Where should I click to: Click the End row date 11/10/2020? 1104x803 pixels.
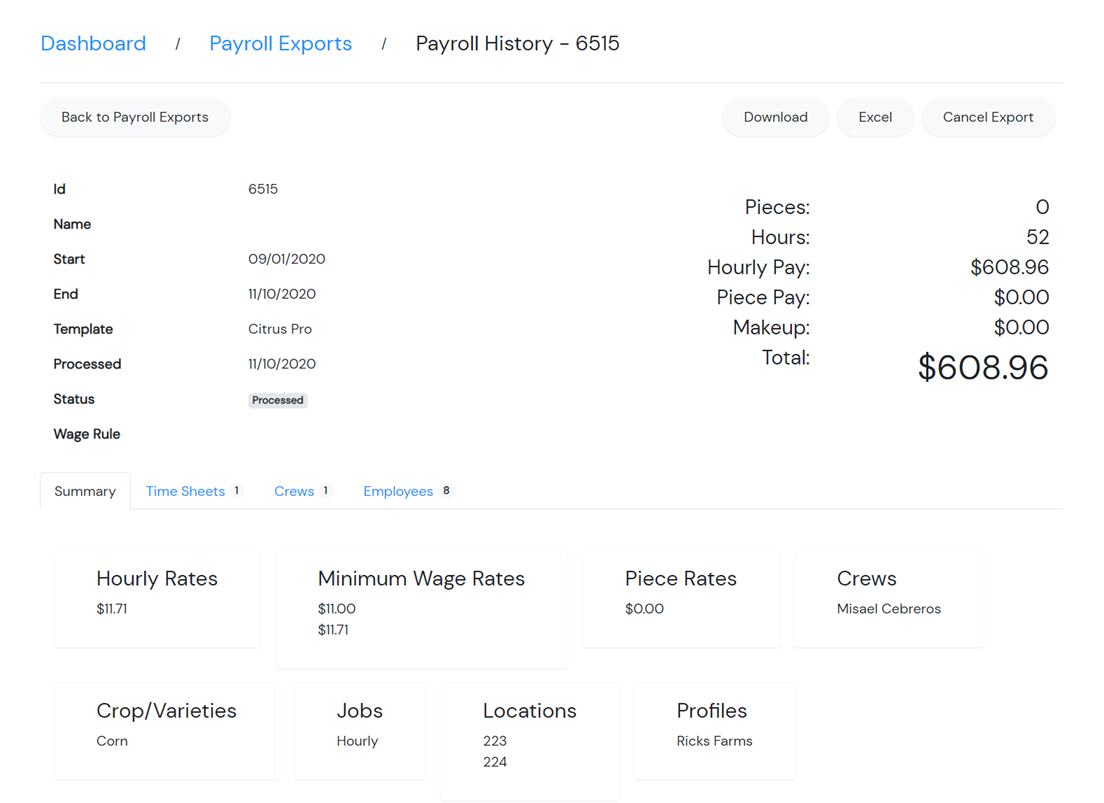(282, 294)
